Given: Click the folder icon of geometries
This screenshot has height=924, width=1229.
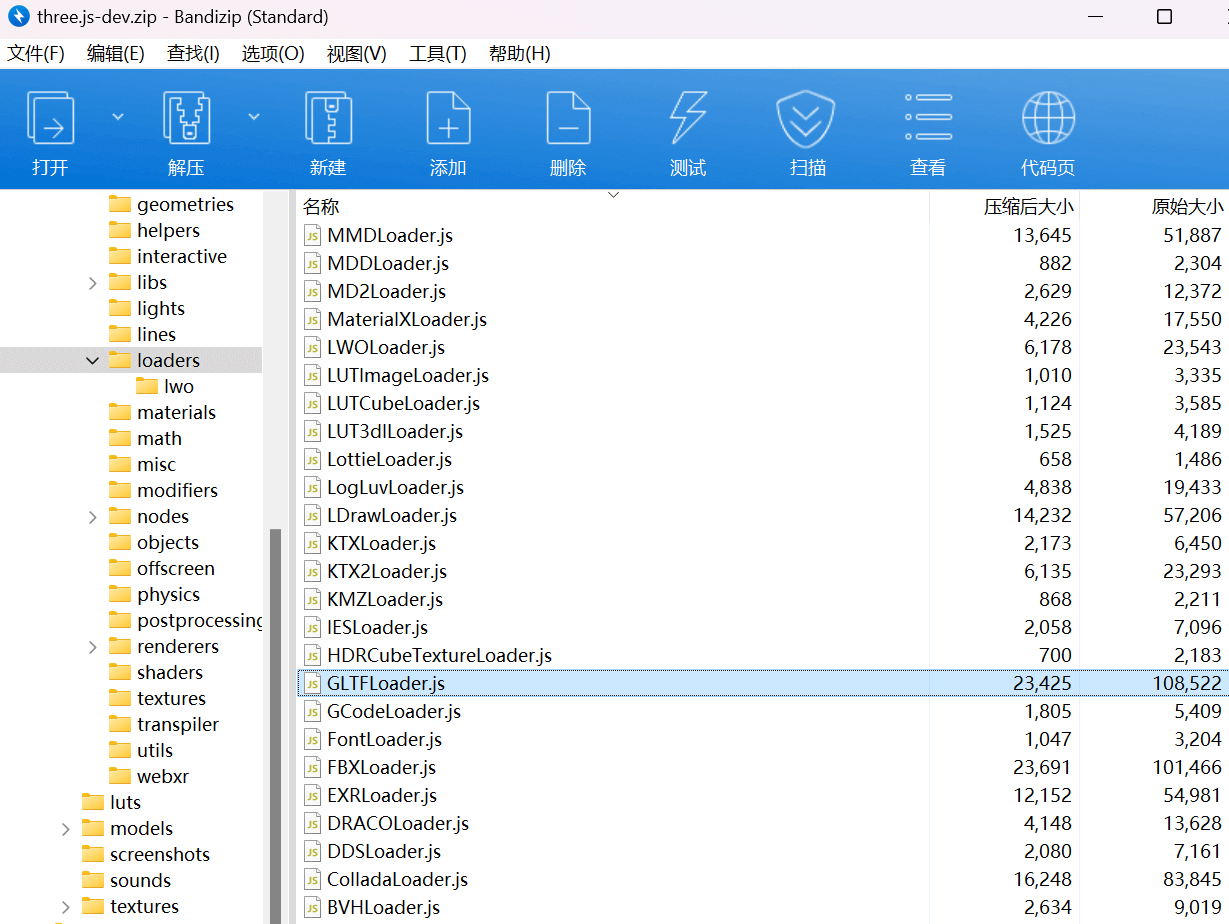Looking at the screenshot, I should coord(120,204).
